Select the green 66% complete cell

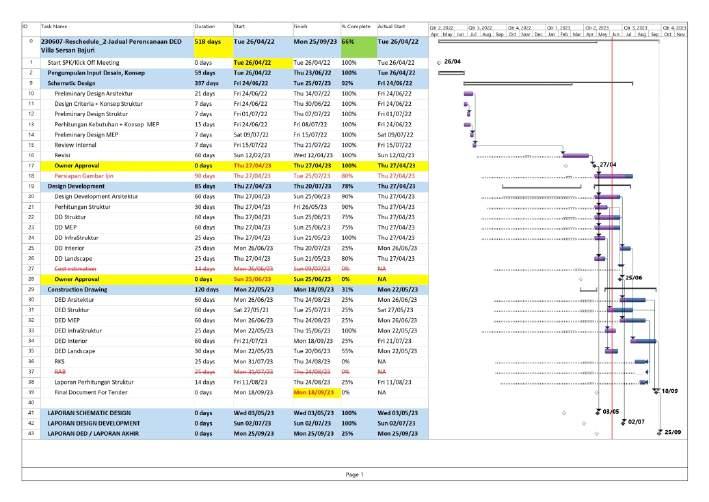tap(359, 47)
